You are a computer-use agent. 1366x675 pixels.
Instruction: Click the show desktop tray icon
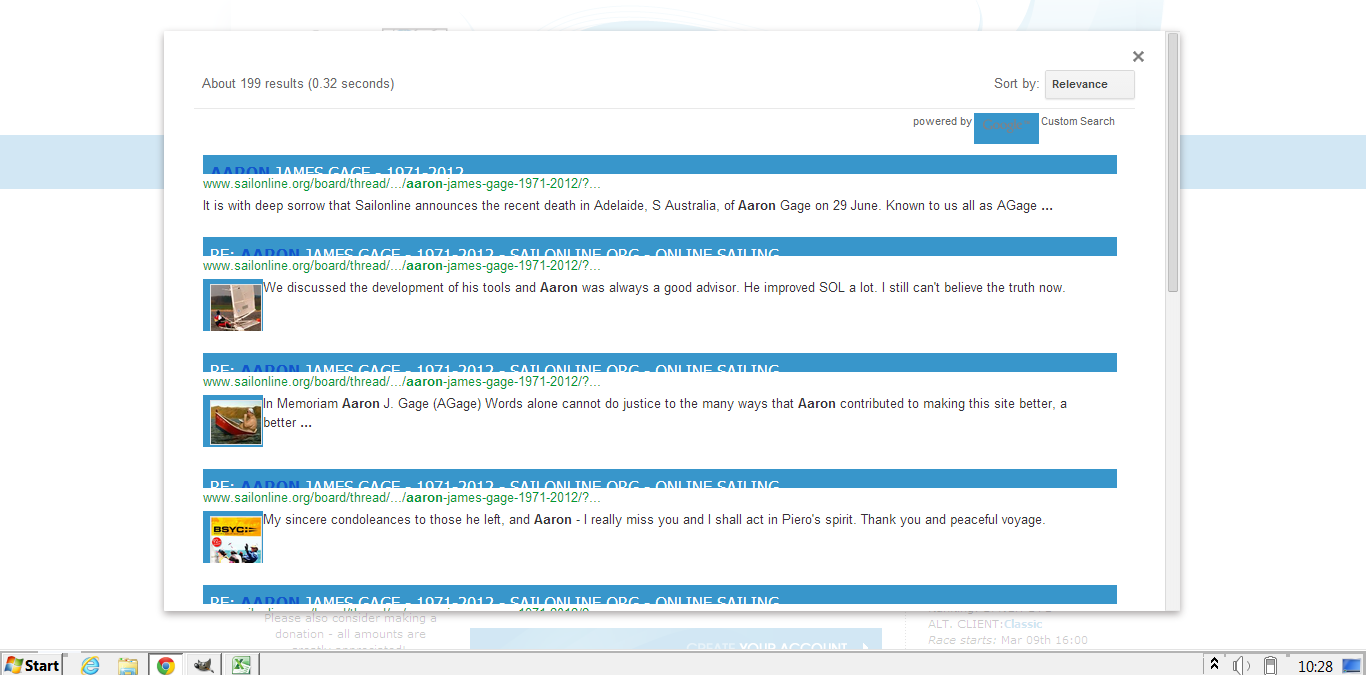pos(1352,665)
